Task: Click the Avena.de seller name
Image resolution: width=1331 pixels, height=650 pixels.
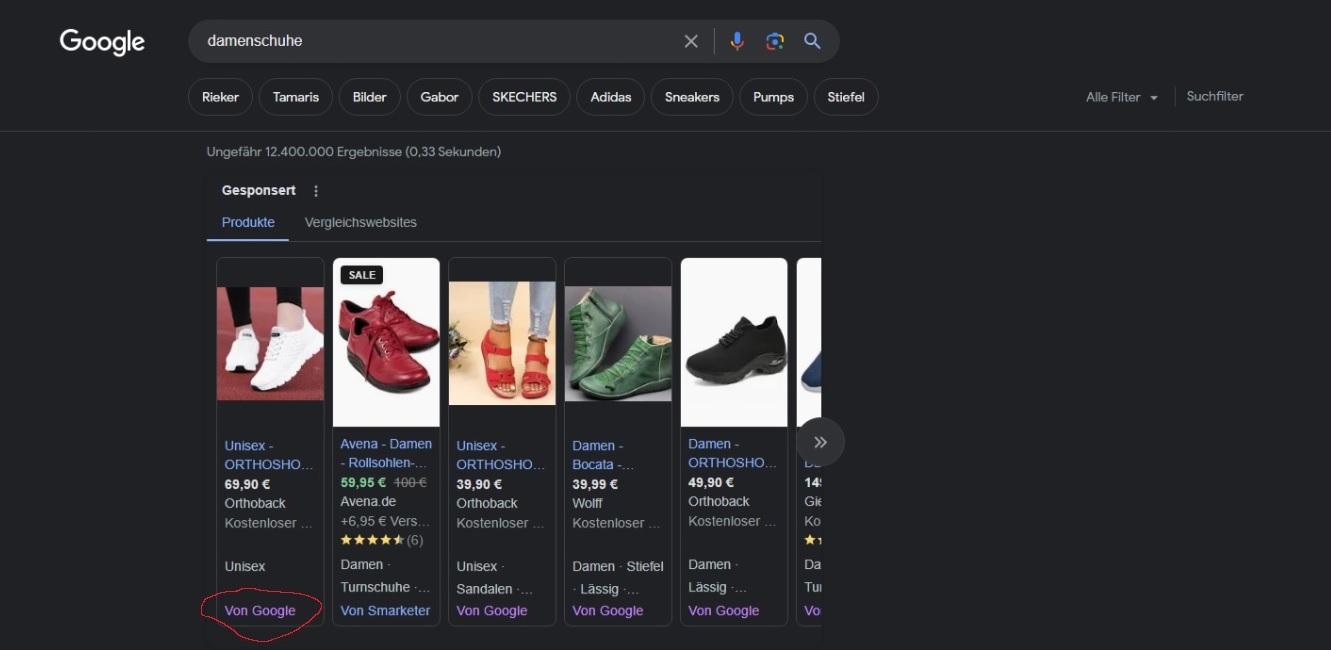Action: [368, 501]
